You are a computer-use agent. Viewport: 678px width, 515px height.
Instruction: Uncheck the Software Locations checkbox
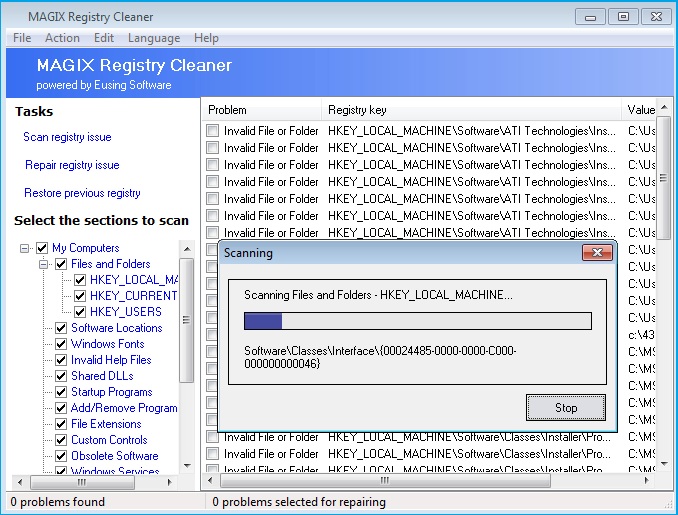61,328
